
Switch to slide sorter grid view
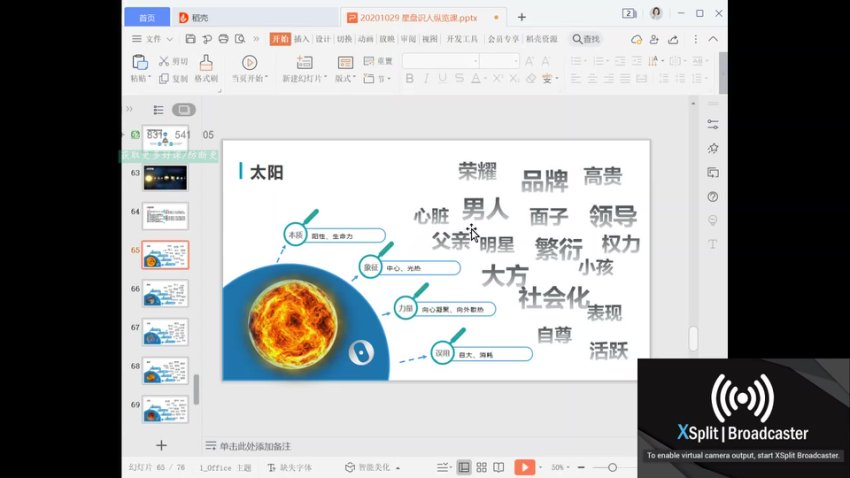point(482,467)
